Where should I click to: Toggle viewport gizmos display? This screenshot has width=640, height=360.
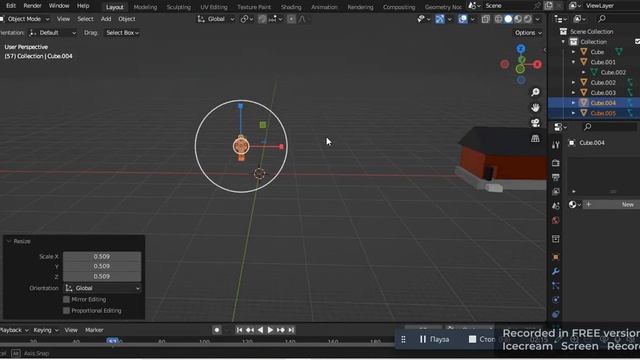(440, 19)
